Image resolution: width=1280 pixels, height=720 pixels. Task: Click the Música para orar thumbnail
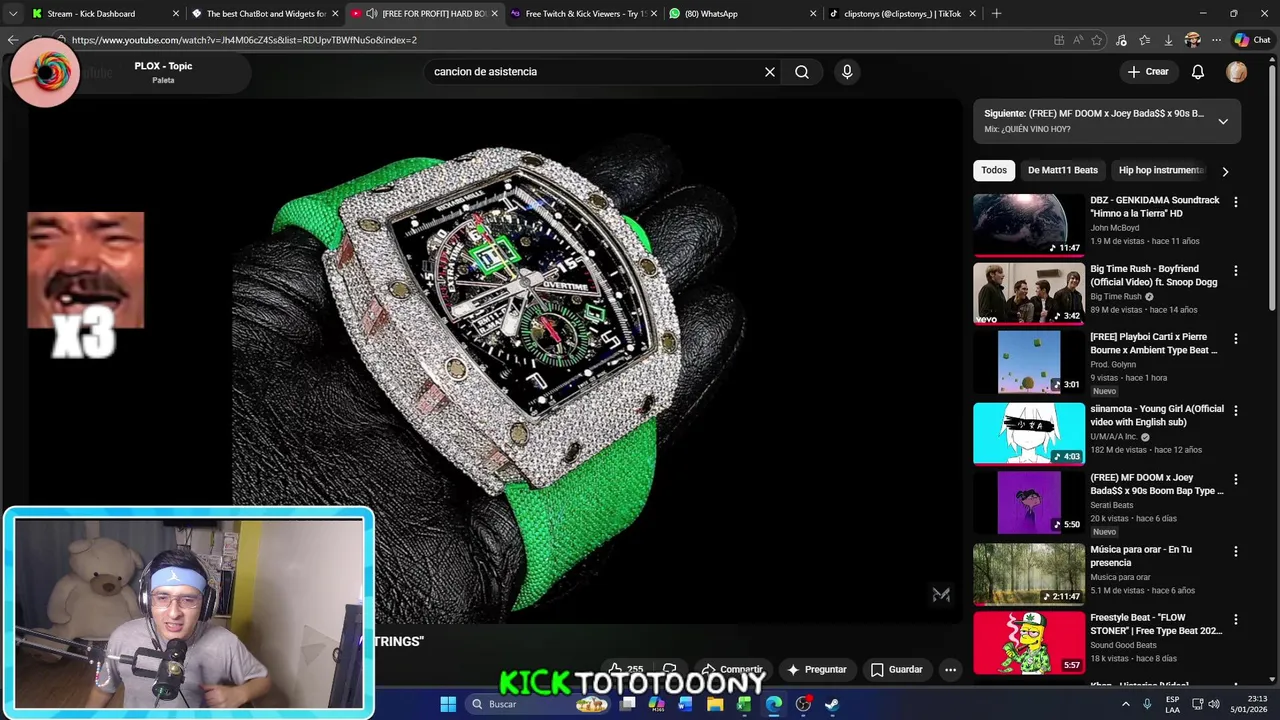pos(1029,574)
